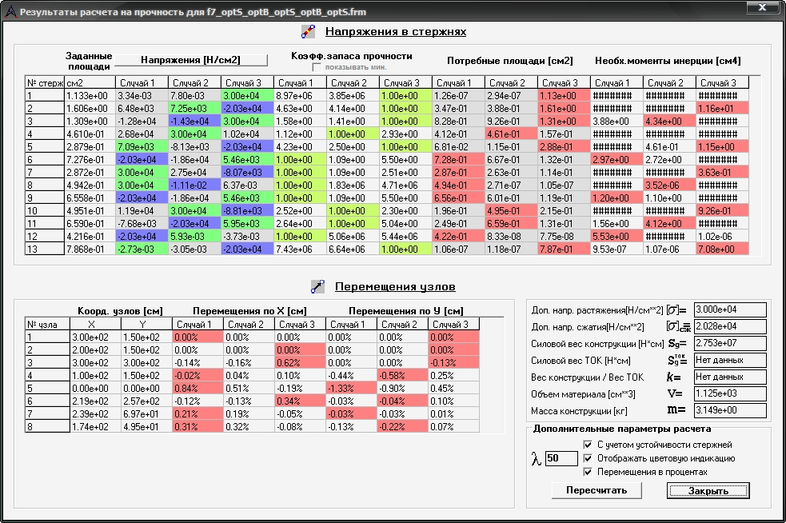Click red displacement cell 0.62% in node 3

click(x=300, y=363)
